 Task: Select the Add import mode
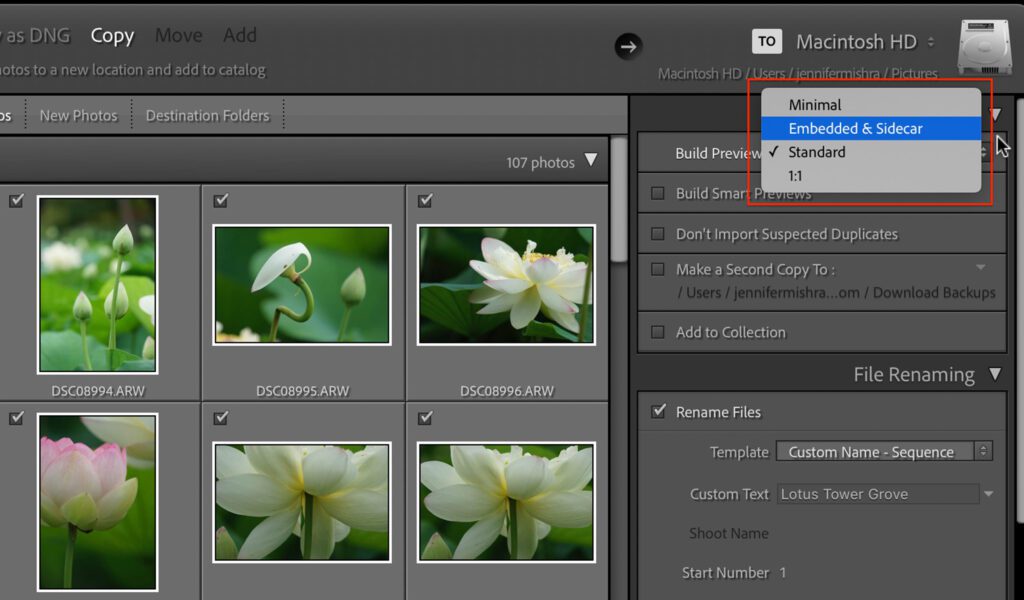click(x=240, y=36)
